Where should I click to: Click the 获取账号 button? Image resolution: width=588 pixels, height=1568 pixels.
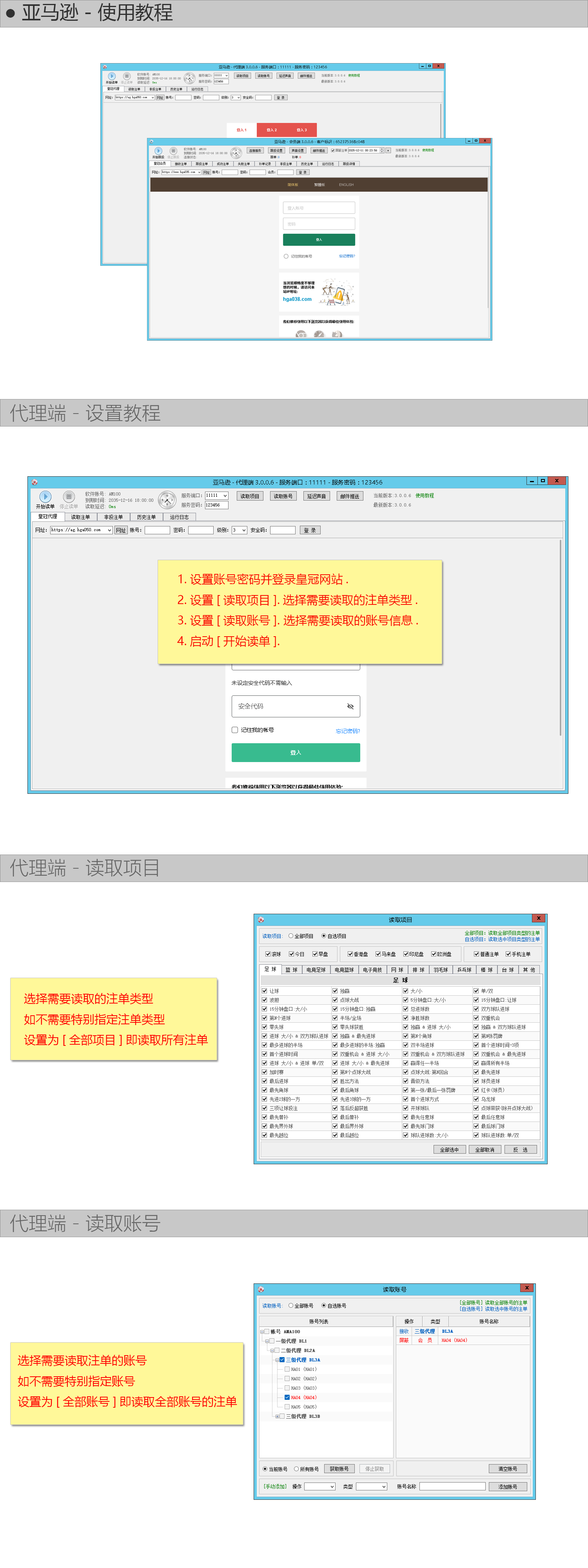tap(339, 1468)
